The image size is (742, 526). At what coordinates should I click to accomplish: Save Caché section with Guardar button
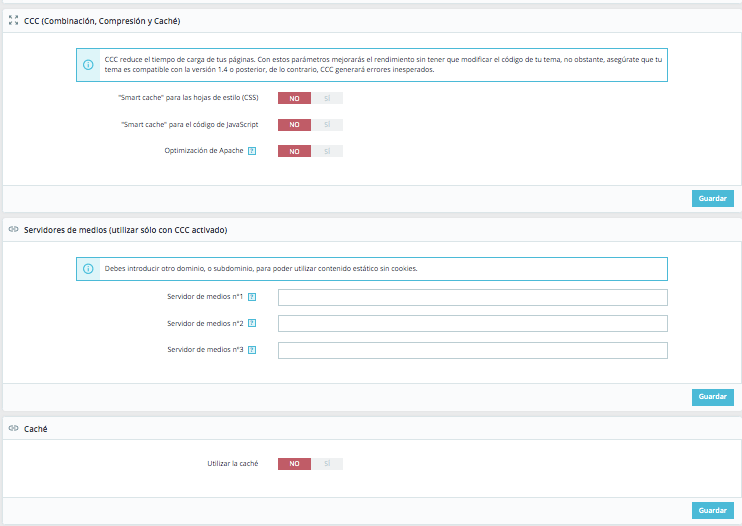click(x=713, y=510)
